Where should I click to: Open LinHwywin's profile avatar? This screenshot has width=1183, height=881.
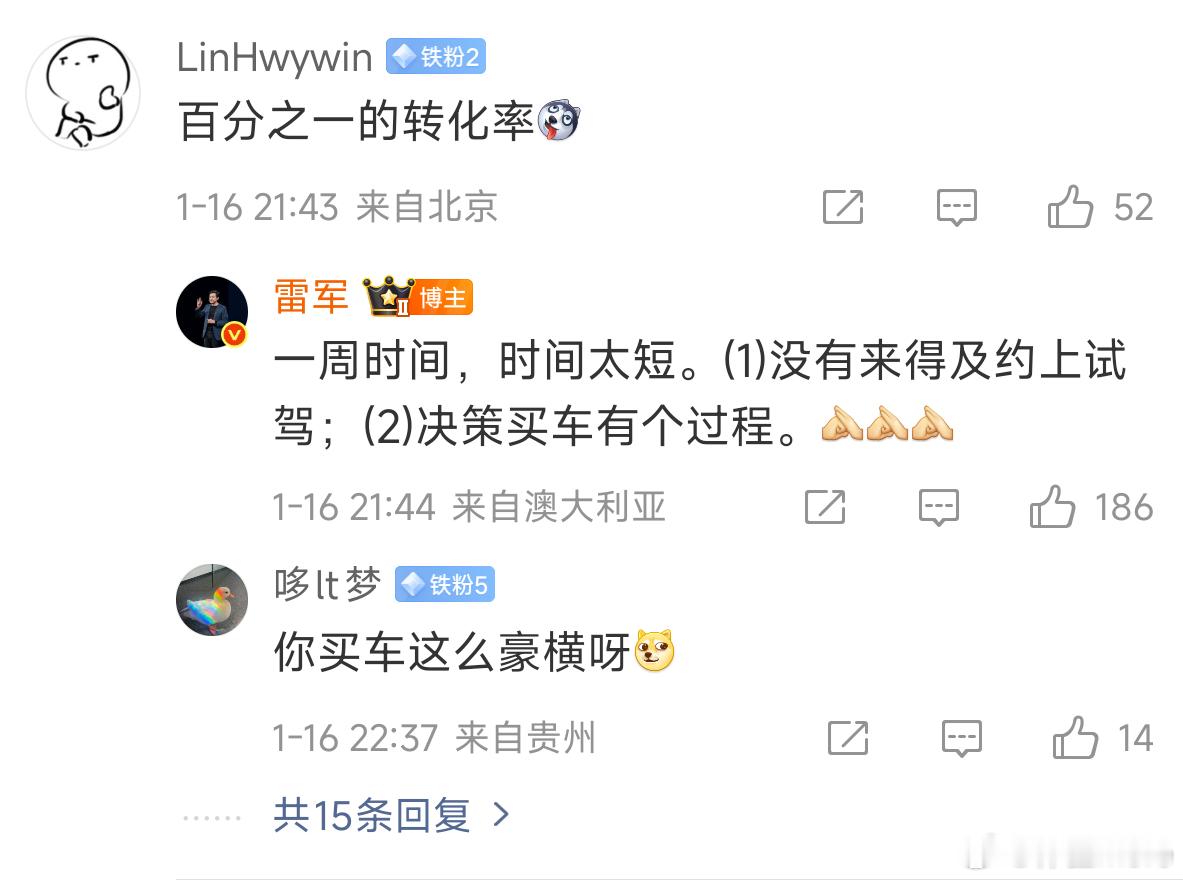83,92
